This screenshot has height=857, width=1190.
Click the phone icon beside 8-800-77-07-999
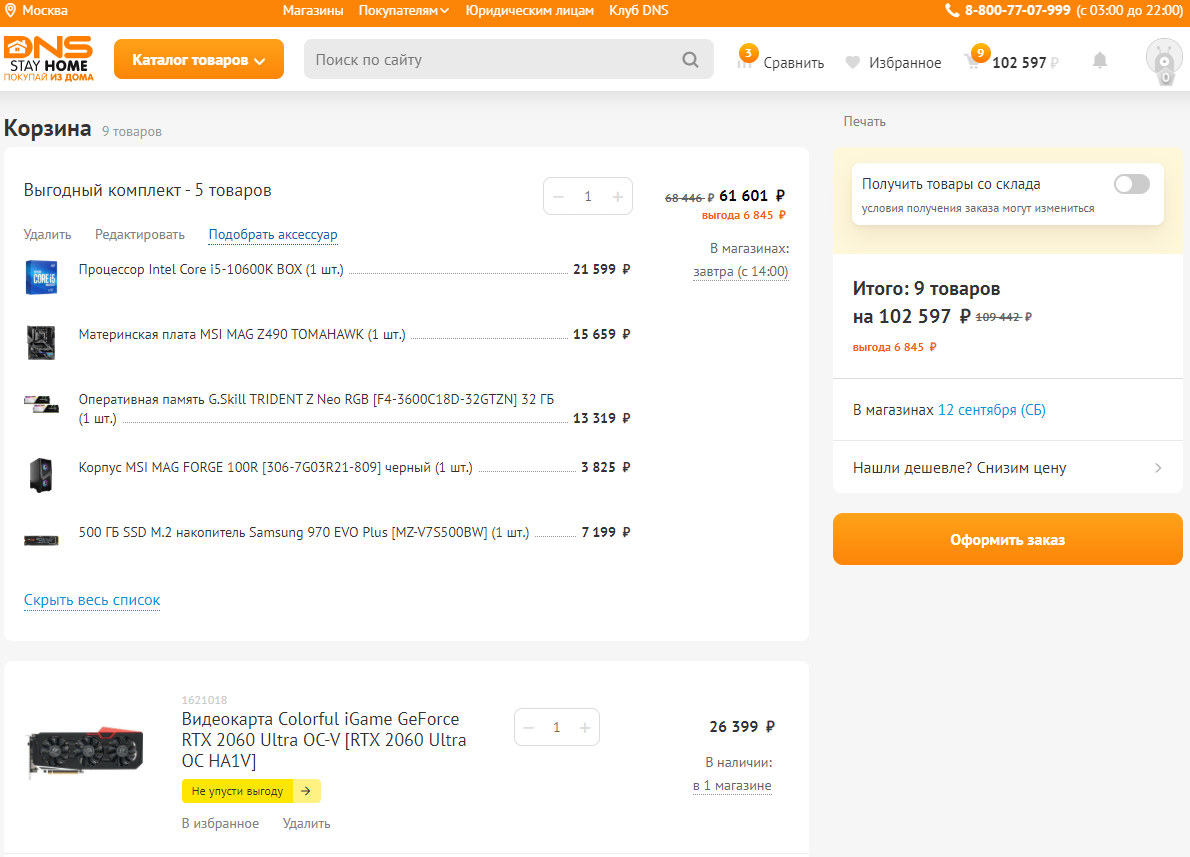pos(952,11)
